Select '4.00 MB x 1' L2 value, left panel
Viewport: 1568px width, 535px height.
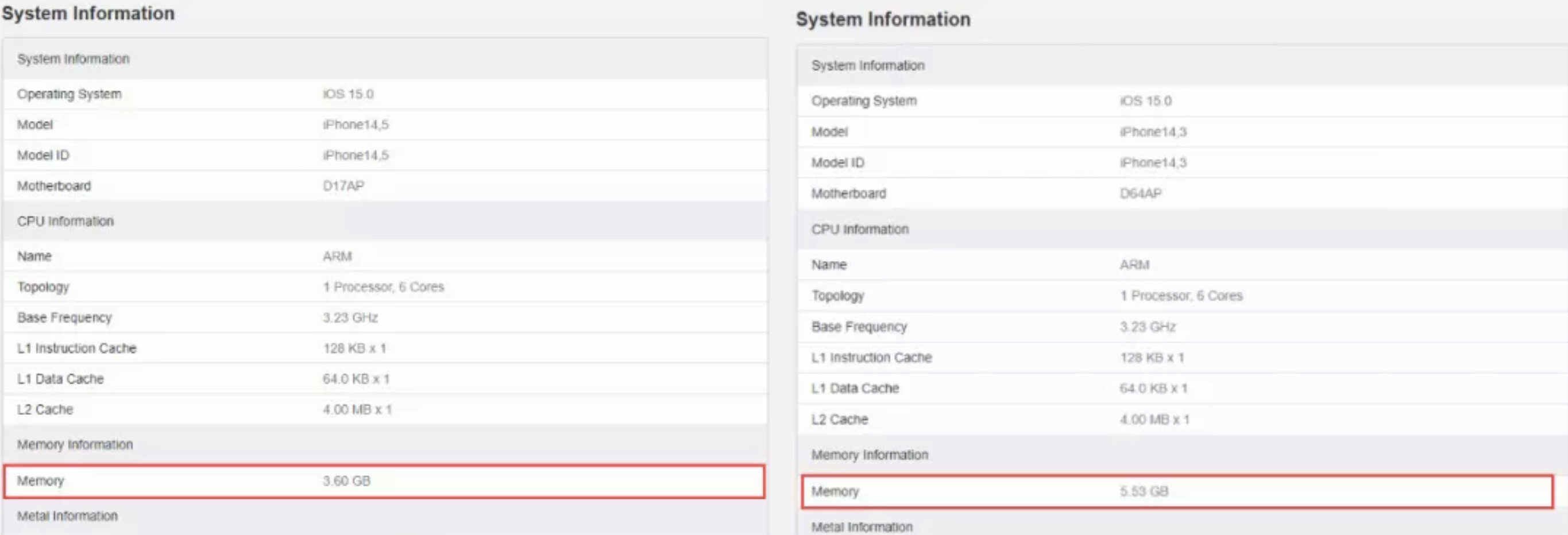coord(357,410)
